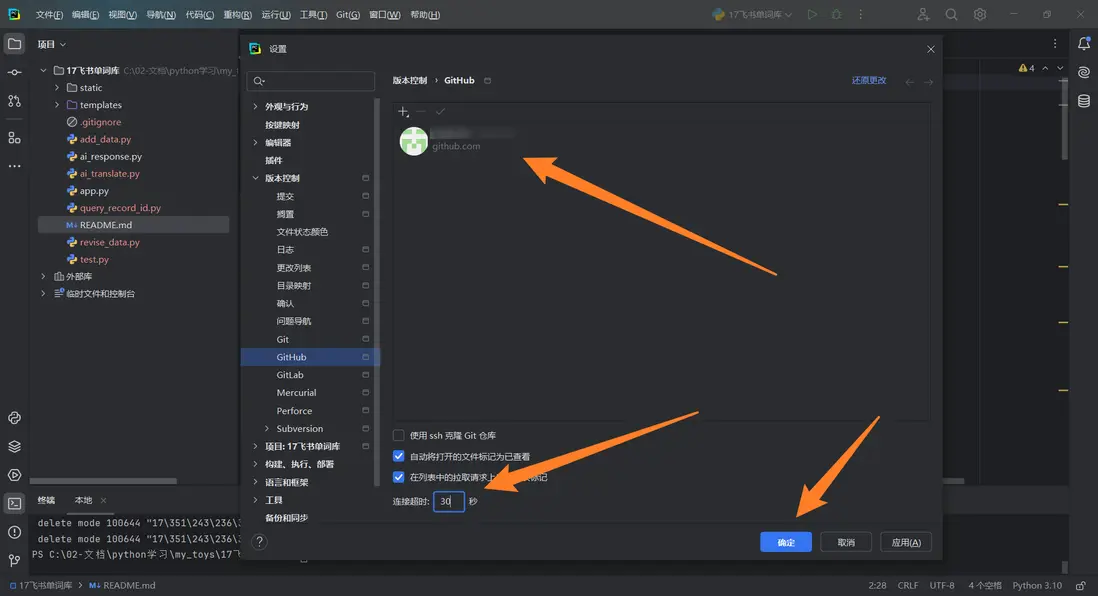Open the Notifications bell icon
This screenshot has height=596, width=1098.
tap(1083, 43)
